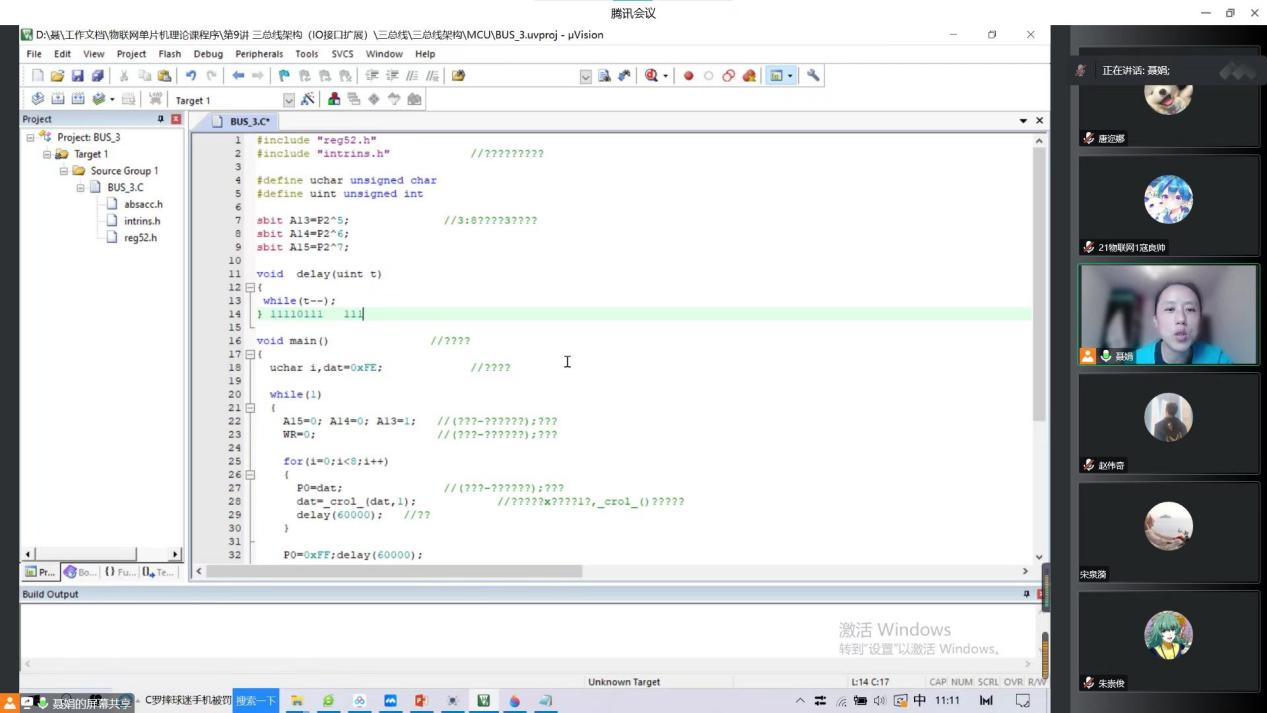Open Target Options magic wand icon
1267x713 pixels.
(308, 99)
